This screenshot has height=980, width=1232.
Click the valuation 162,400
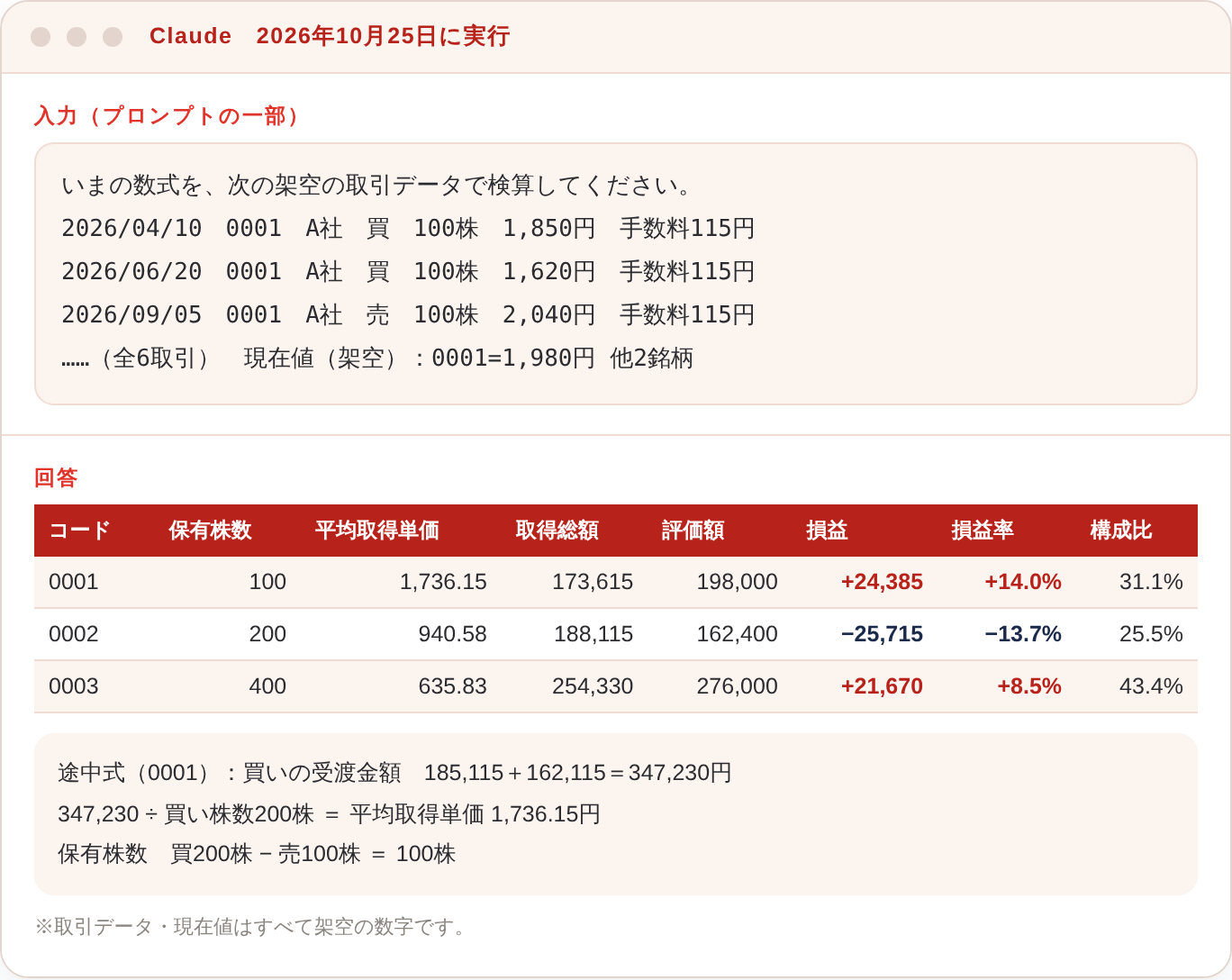(737, 634)
